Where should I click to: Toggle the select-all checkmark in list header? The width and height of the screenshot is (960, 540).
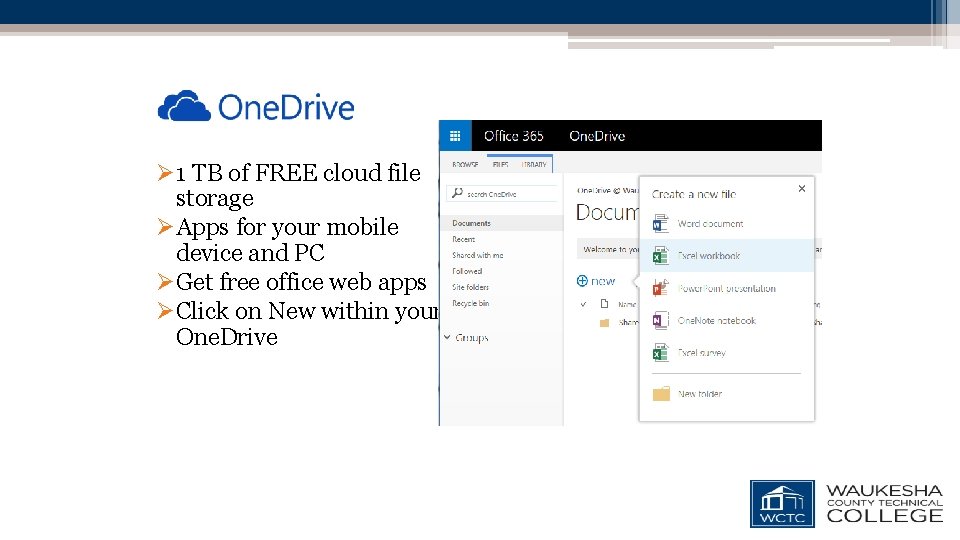point(583,304)
